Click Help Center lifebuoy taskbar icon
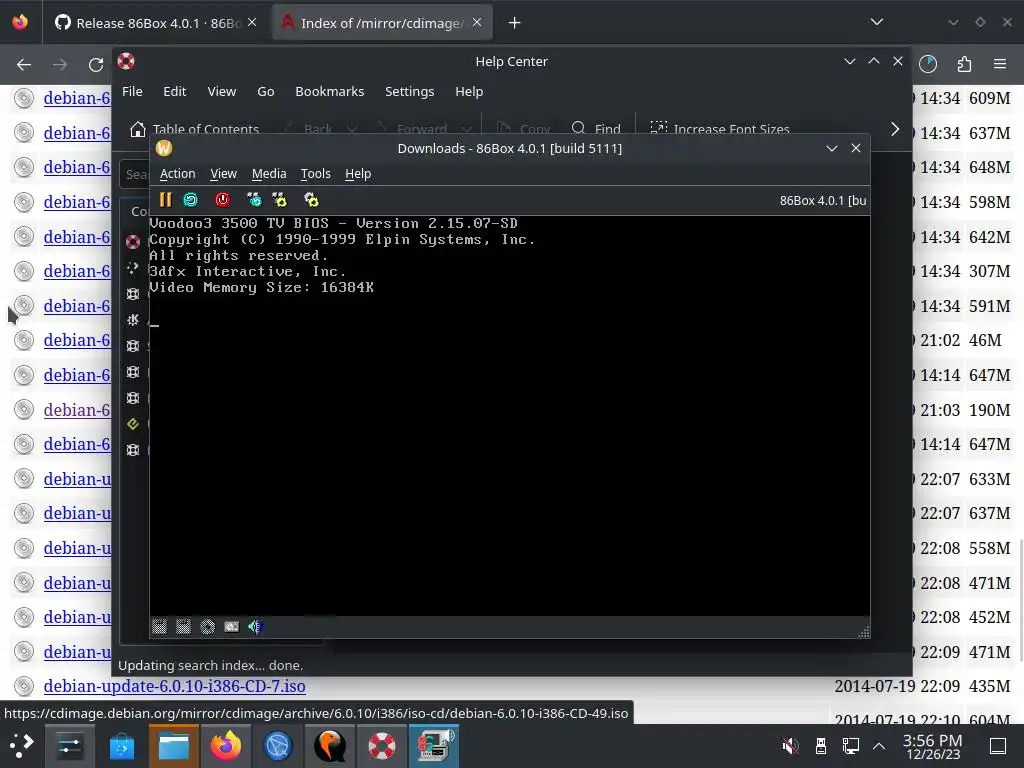Viewport: 1024px width, 768px height. [381, 746]
